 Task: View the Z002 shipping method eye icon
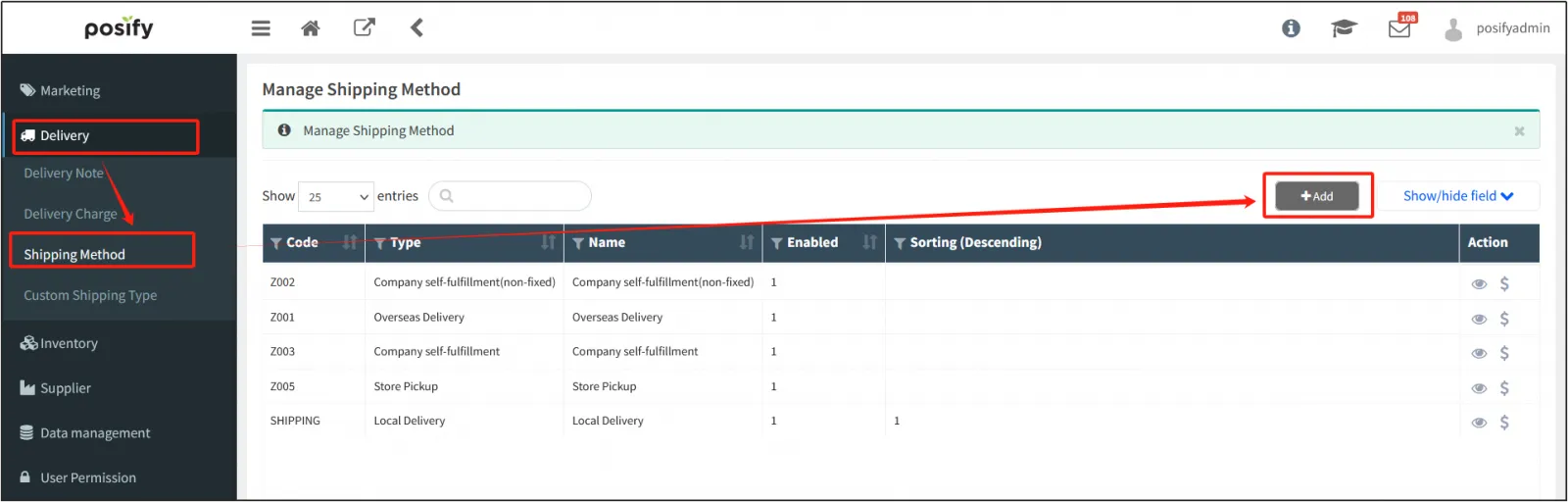[1479, 284]
